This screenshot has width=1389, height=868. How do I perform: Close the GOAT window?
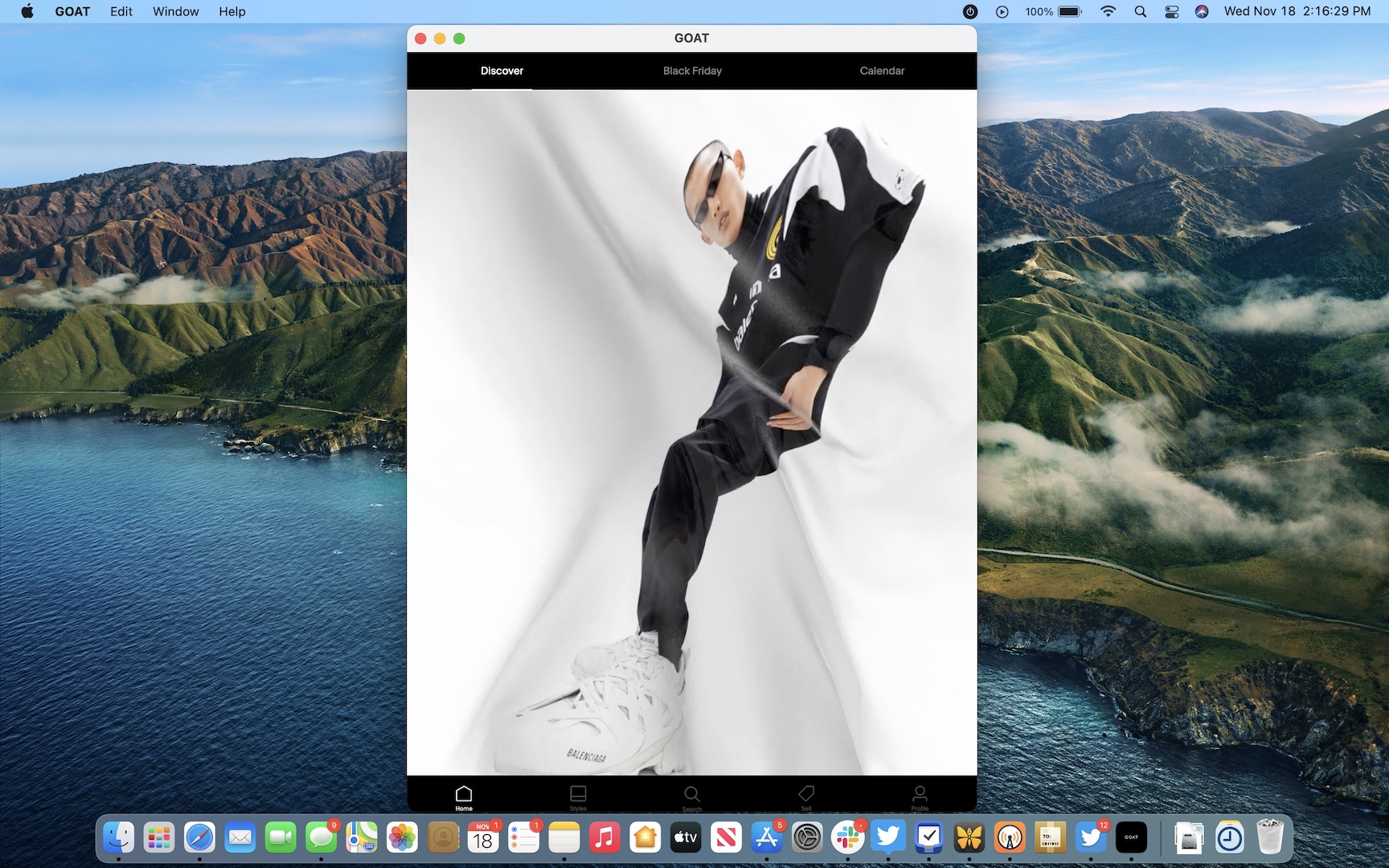tap(420, 39)
